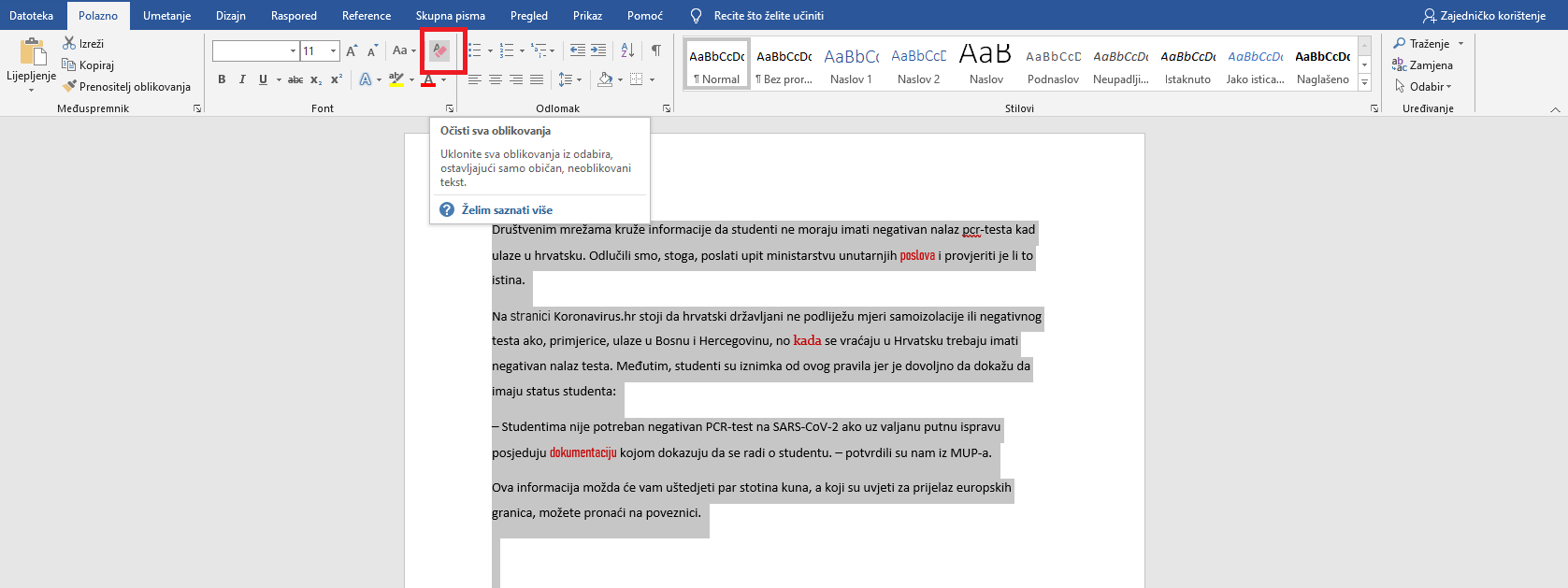Viewport: 1568px width, 588px height.
Task: Expand font color dropdown arrow
Action: pyautogui.click(x=443, y=79)
